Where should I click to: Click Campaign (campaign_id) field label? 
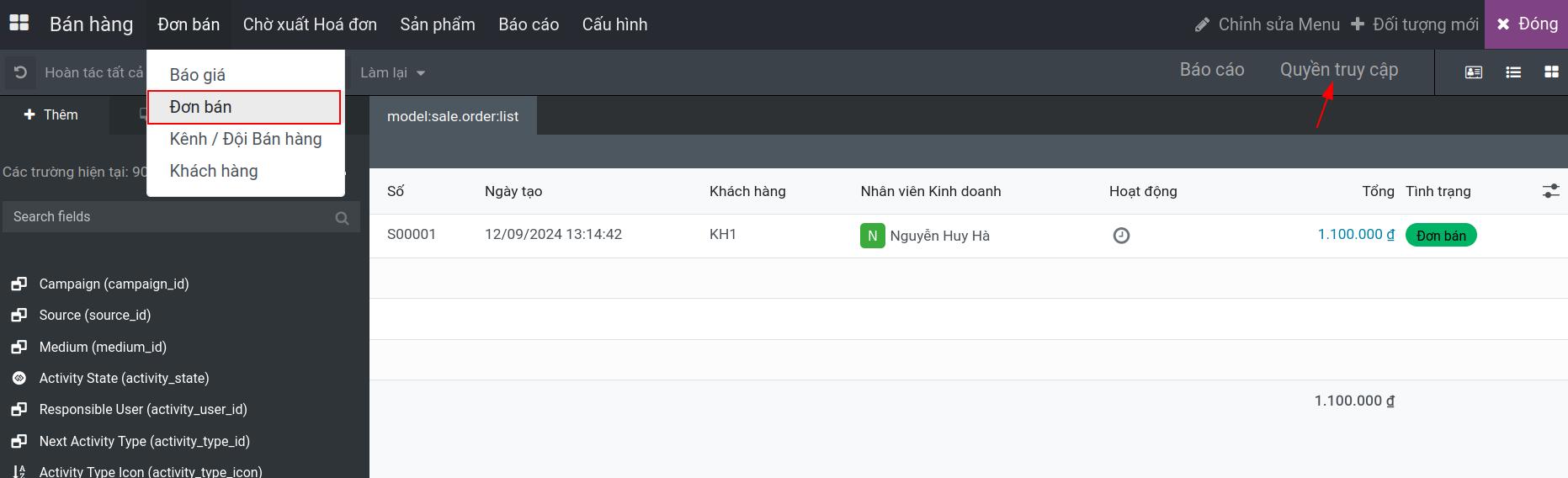pyautogui.click(x=114, y=284)
